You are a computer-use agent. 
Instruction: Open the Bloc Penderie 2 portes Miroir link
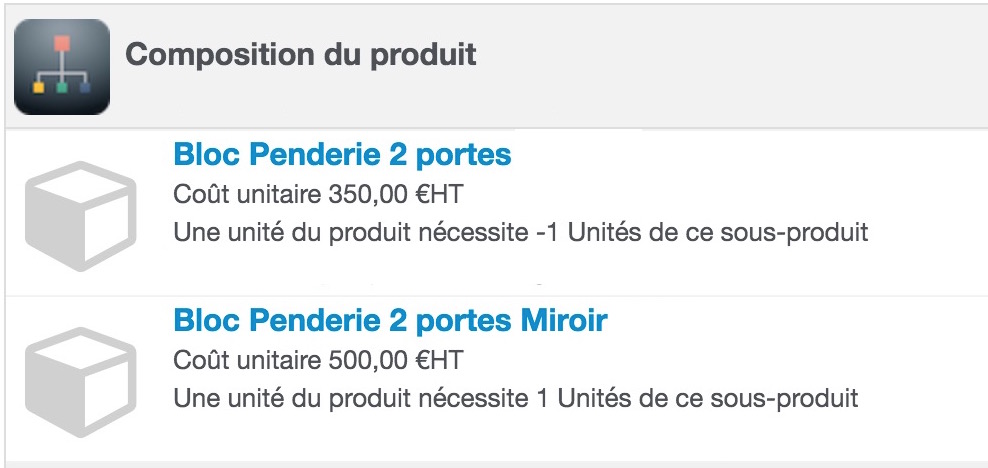pos(390,320)
